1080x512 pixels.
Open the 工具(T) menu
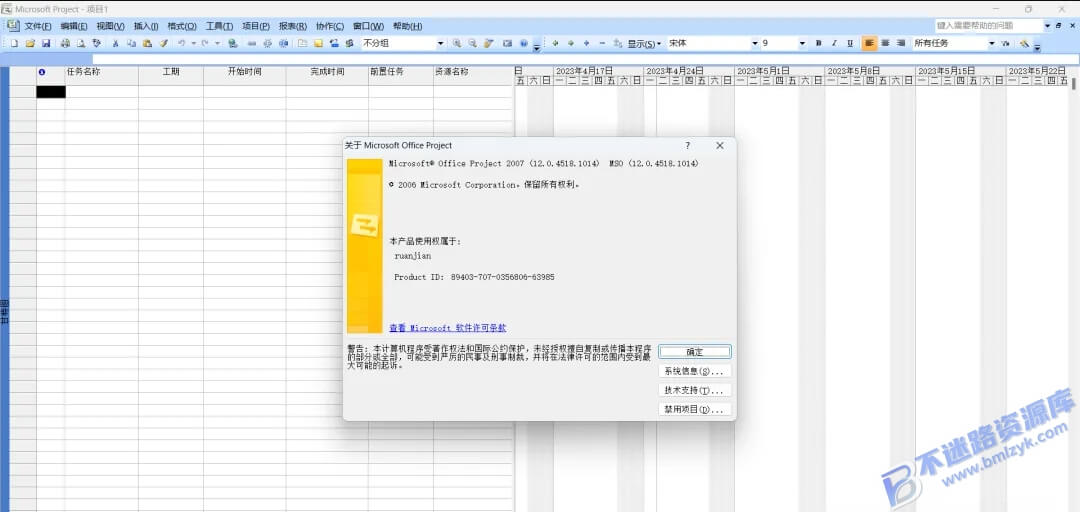tap(219, 26)
